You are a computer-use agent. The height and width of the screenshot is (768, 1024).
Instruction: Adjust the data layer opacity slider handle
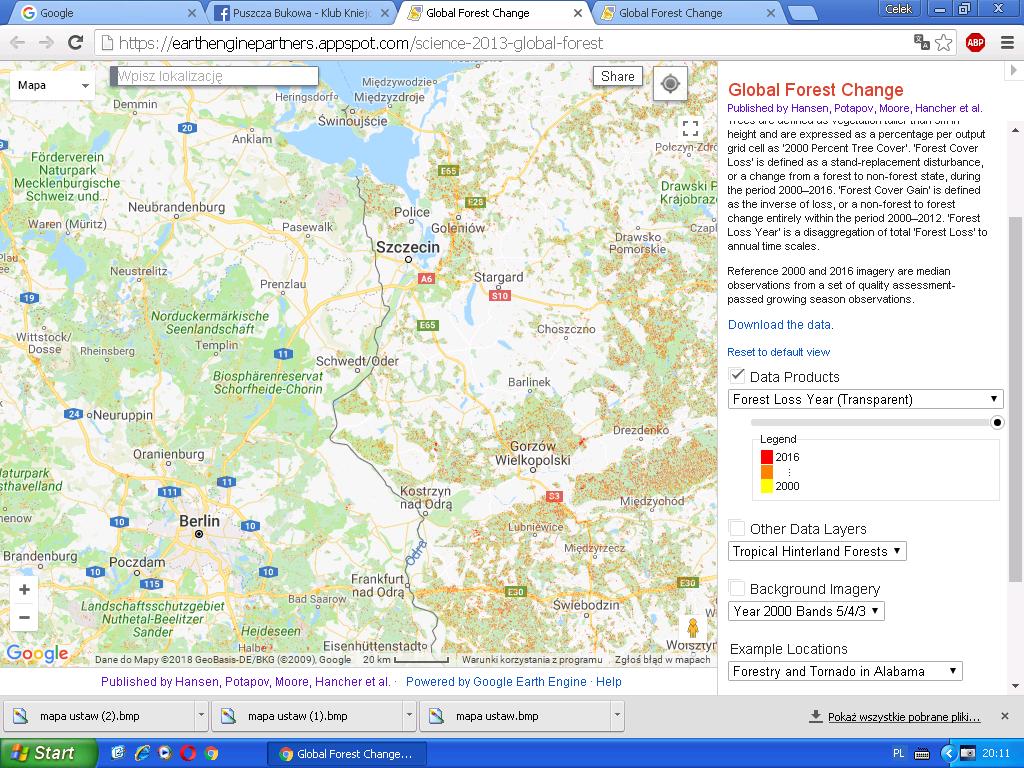[997, 423]
